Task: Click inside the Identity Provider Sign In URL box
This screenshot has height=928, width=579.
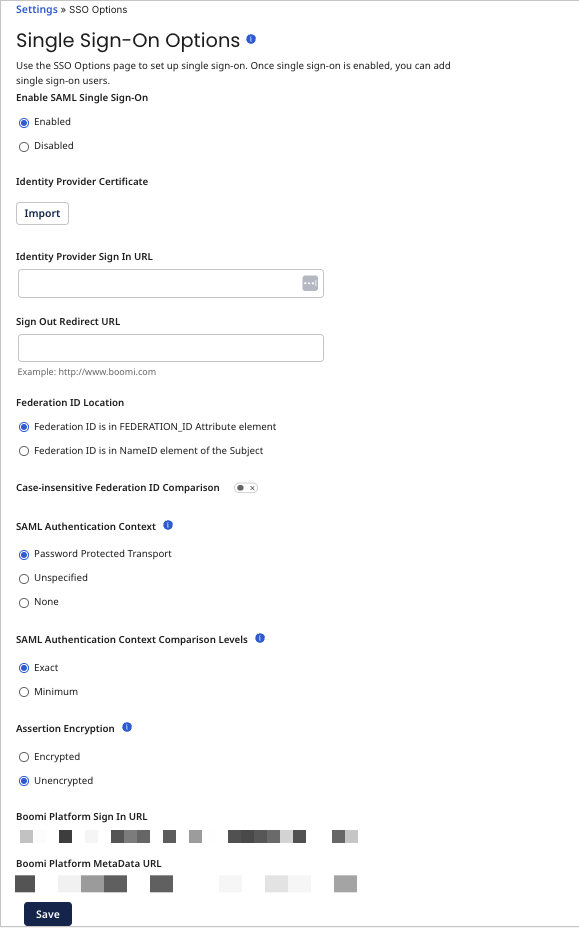Action: coord(160,282)
